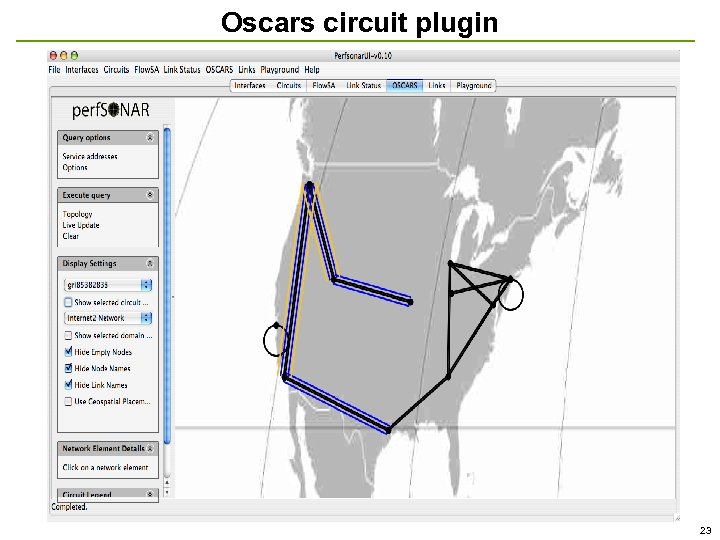Click 'Click on a network element' text
The width and height of the screenshot is (720, 540).
[105, 467]
